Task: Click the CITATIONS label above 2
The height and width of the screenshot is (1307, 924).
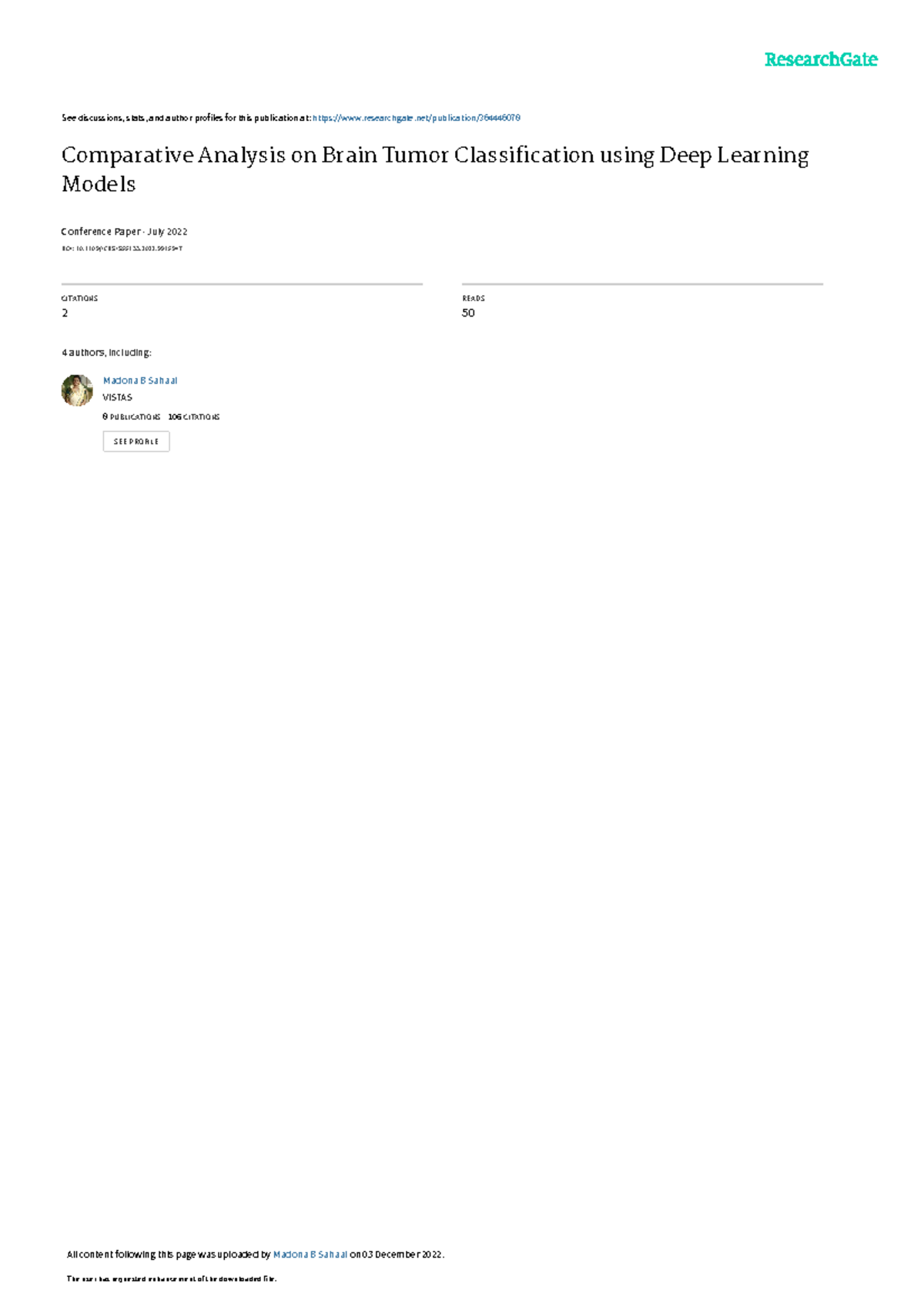Action: pos(79,298)
